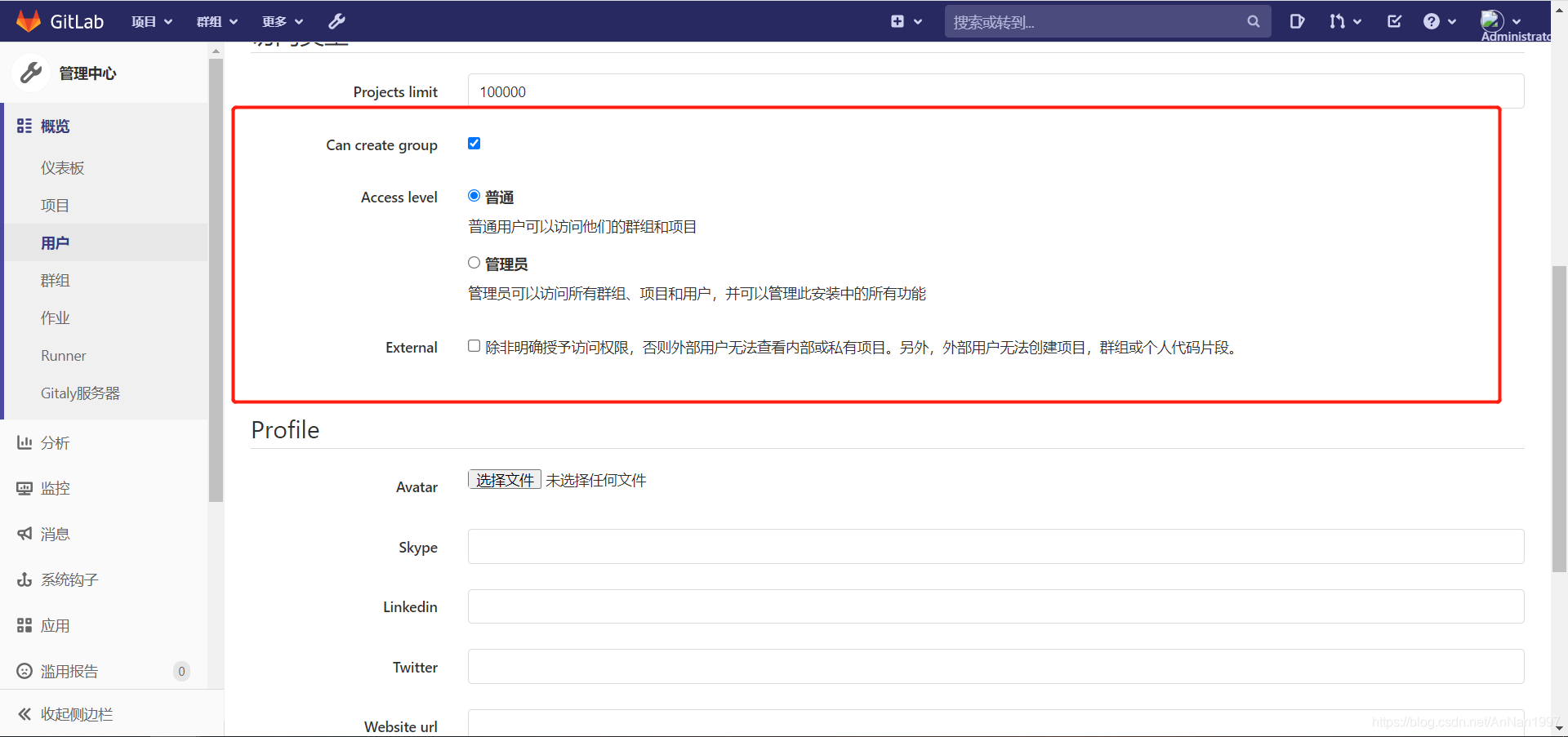
Task: Expand the new item plus dropdown arrow
Action: [918, 22]
